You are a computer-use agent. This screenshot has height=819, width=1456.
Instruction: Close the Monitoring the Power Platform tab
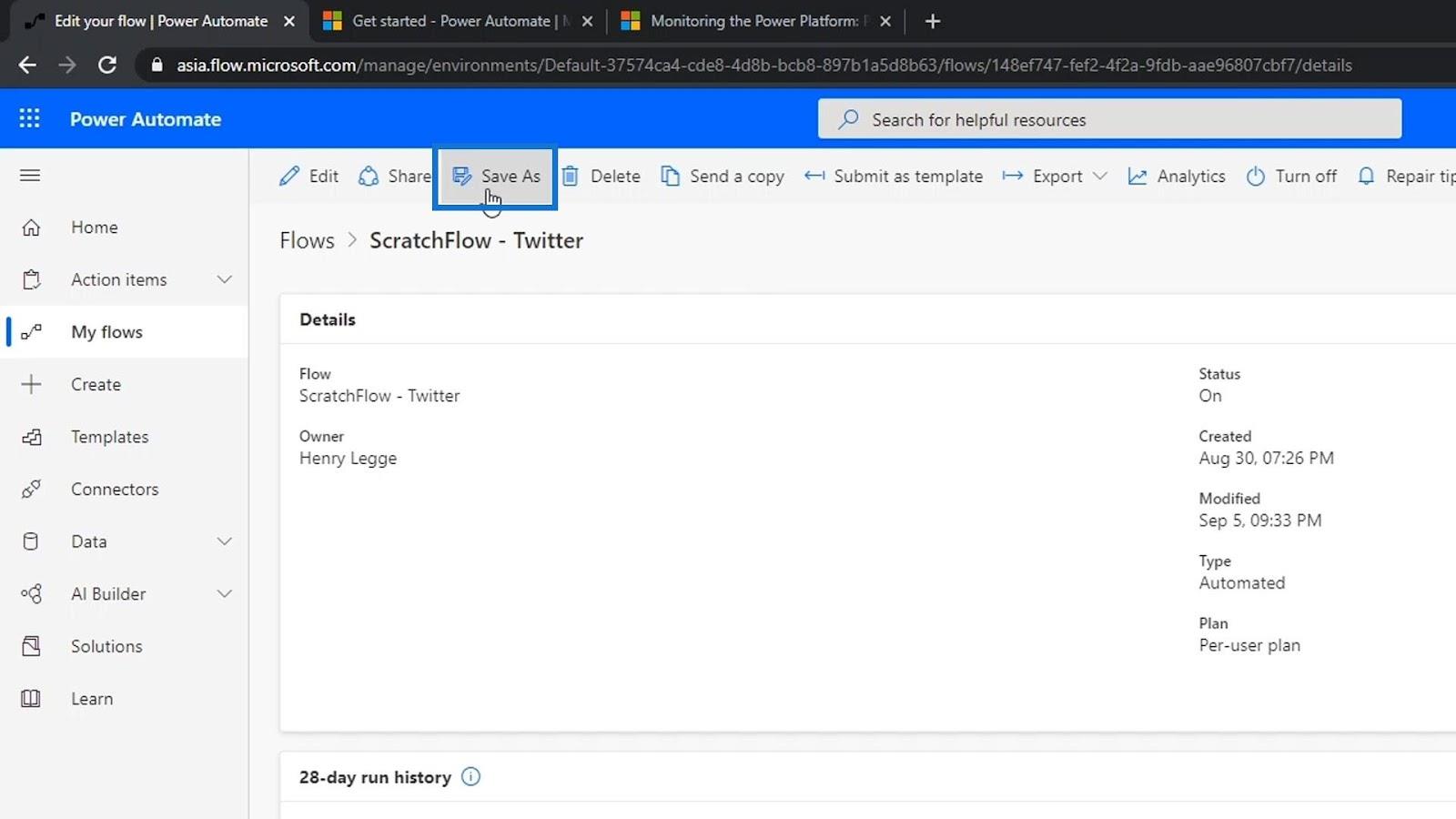tap(885, 21)
